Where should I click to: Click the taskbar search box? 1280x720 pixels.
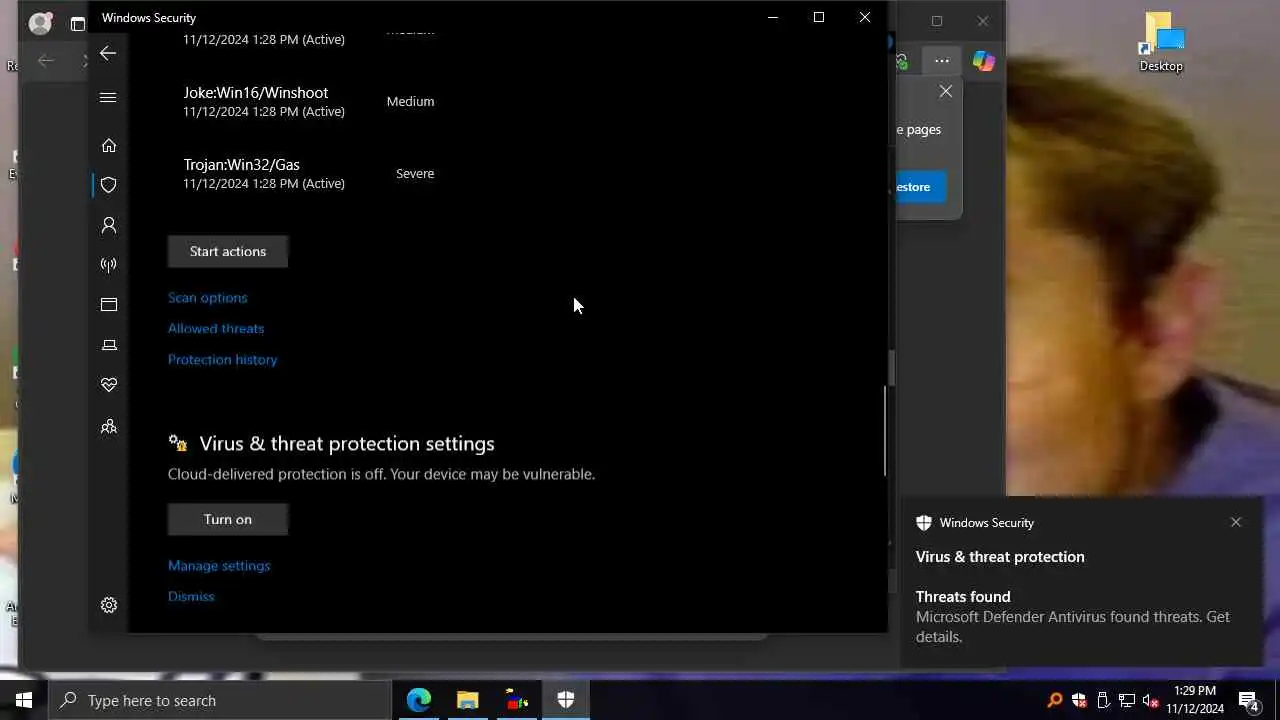point(220,700)
